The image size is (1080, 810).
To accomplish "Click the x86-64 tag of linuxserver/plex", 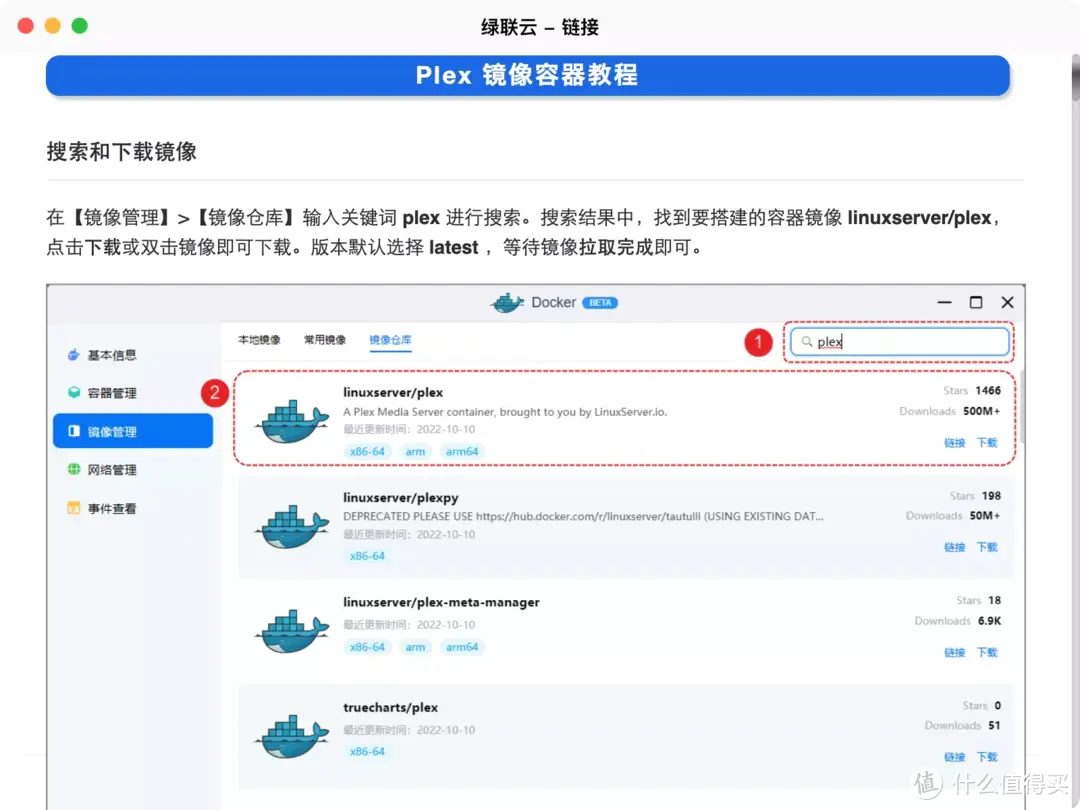I will 367,452.
